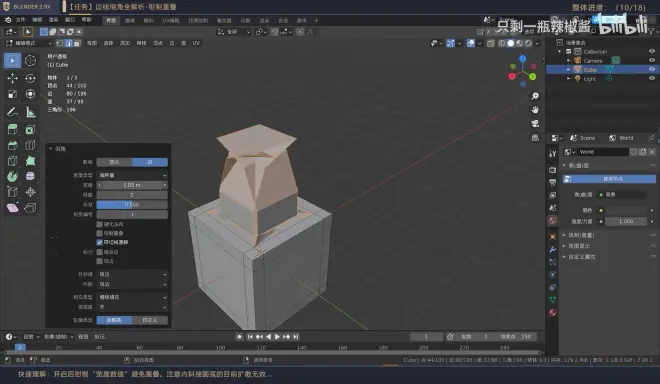
Task: Pick the Measure ruler tool
Action: pos(30,112)
